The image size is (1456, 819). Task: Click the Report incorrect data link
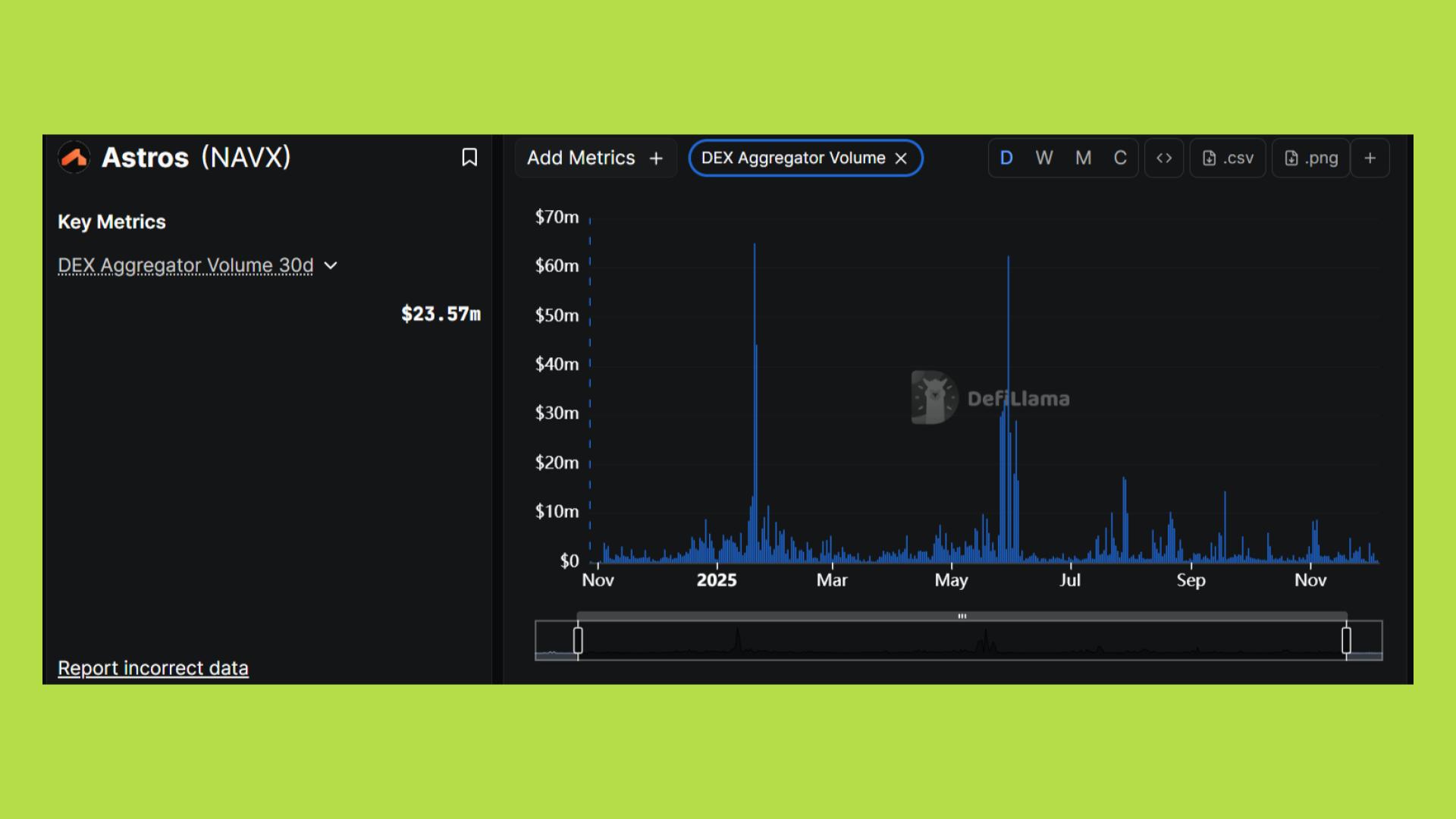click(153, 668)
